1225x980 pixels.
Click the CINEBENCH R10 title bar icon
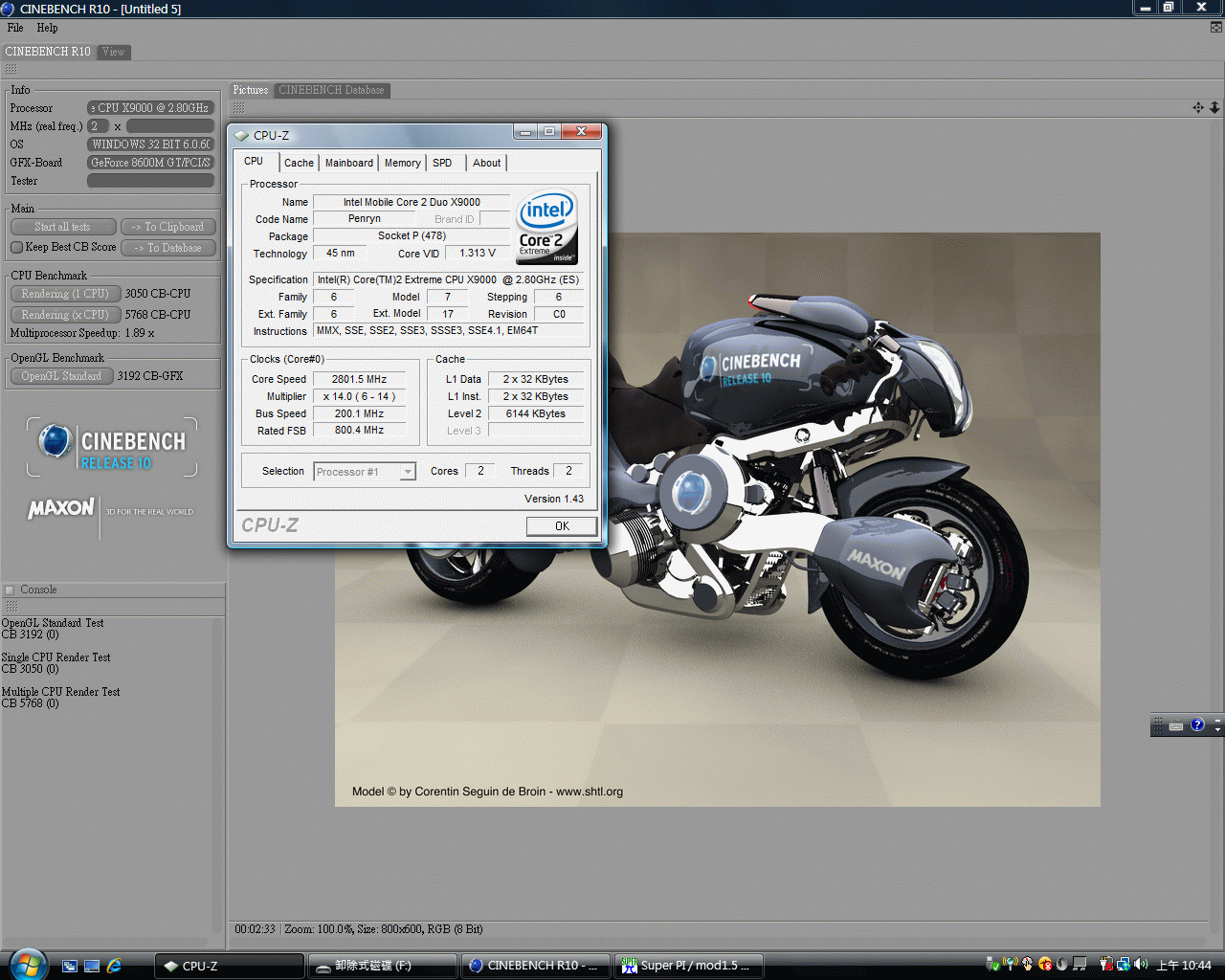click(x=9, y=9)
